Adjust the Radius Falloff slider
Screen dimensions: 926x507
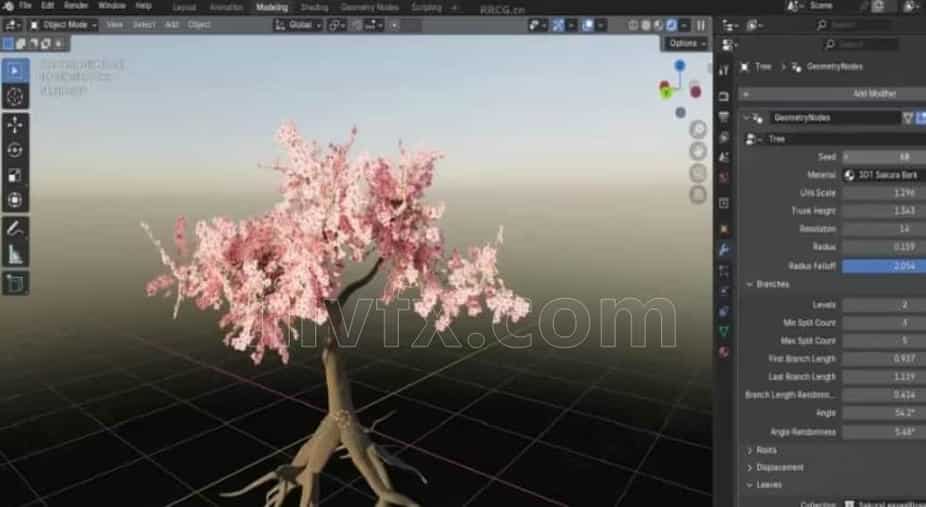tap(884, 266)
